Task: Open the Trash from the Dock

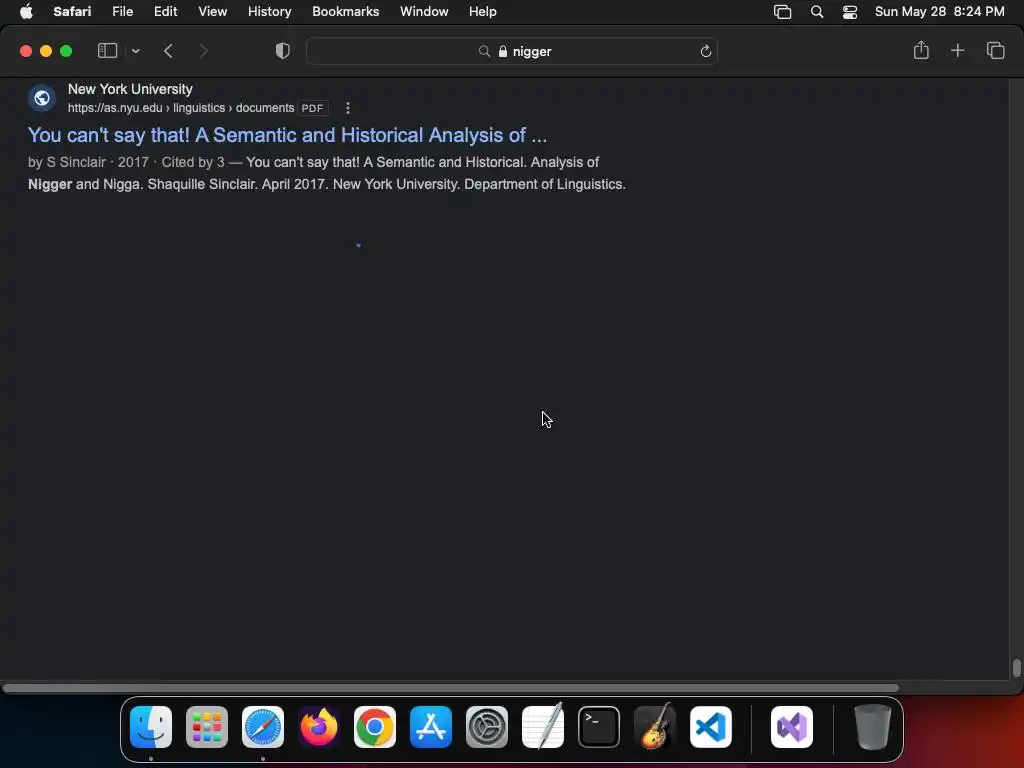Action: pos(872,727)
